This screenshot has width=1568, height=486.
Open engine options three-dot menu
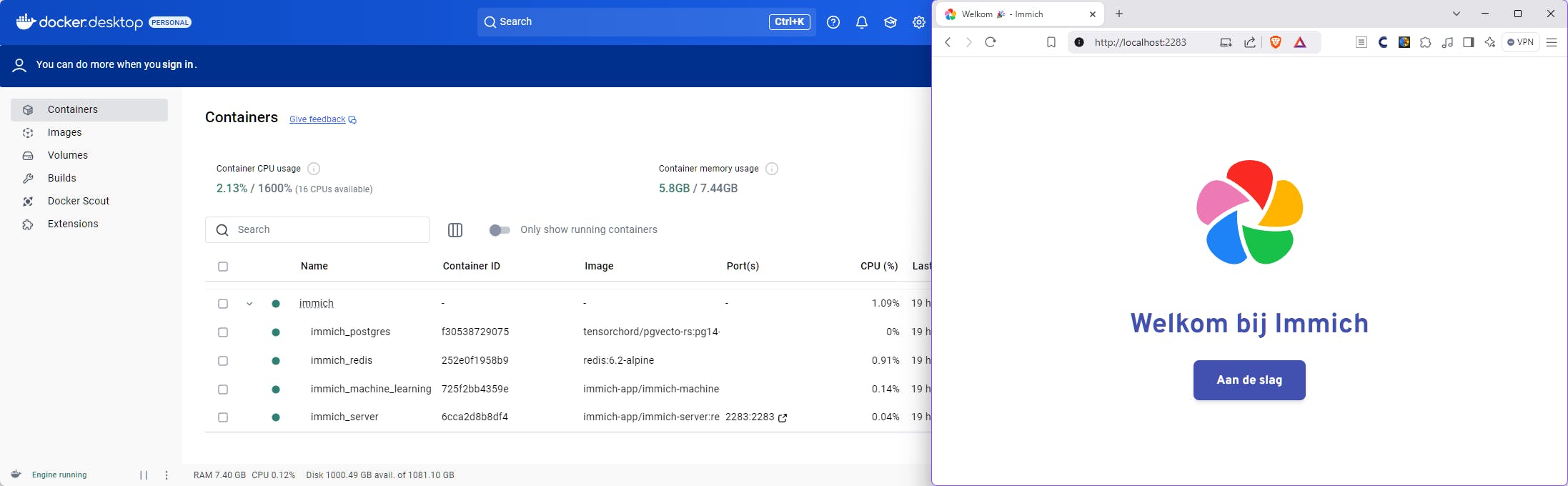167,475
